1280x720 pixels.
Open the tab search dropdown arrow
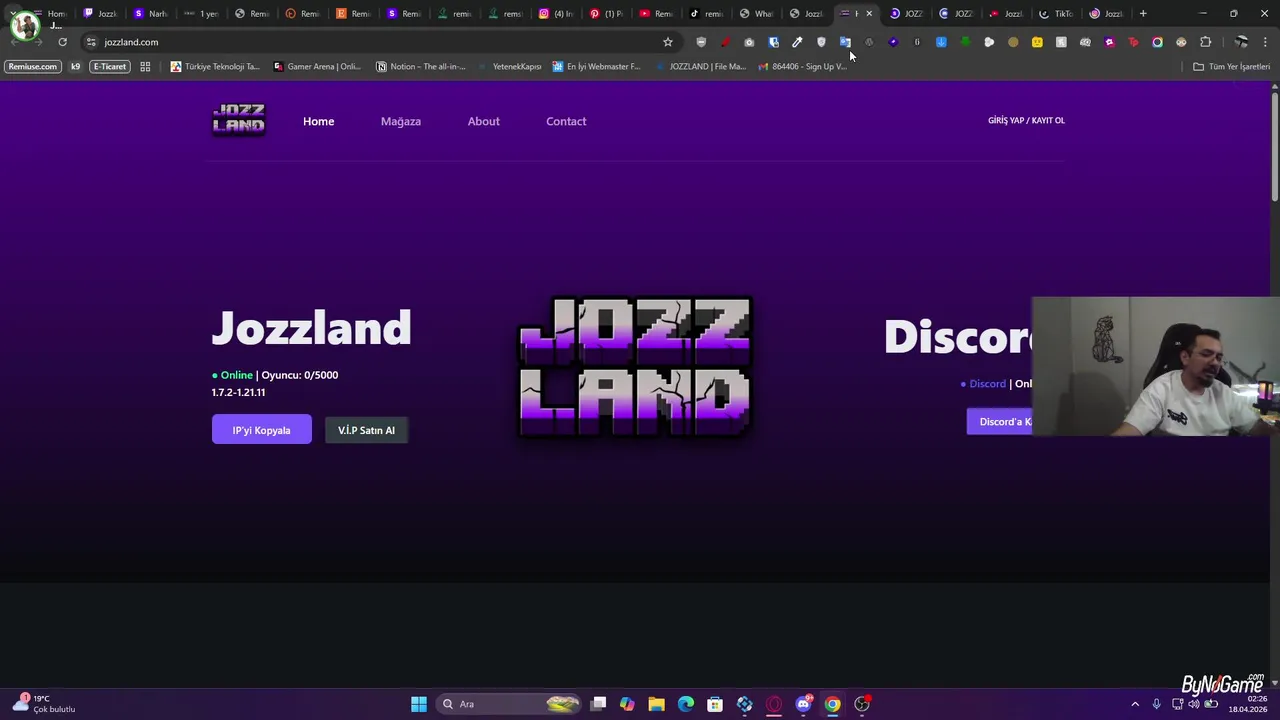tap(12, 14)
